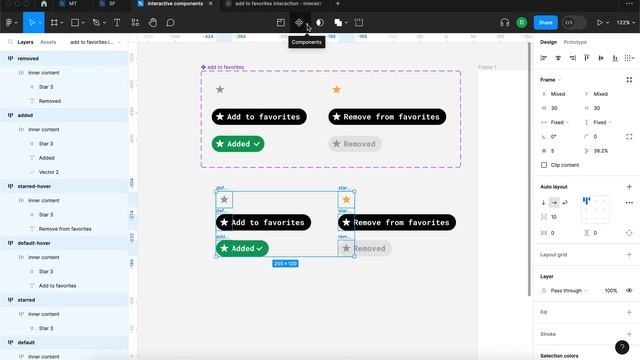The width and height of the screenshot is (640, 360).
Task: Switch to the Prototype tab
Action: pyautogui.click(x=575, y=42)
